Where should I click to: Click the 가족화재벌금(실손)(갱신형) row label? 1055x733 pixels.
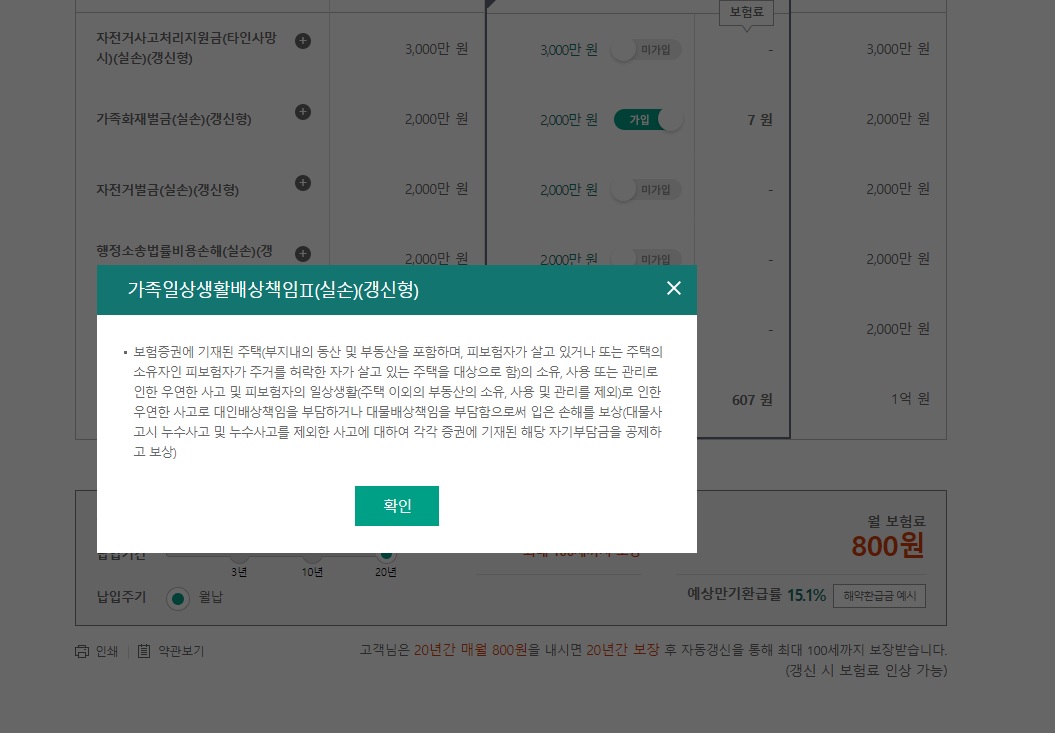[x=174, y=119]
